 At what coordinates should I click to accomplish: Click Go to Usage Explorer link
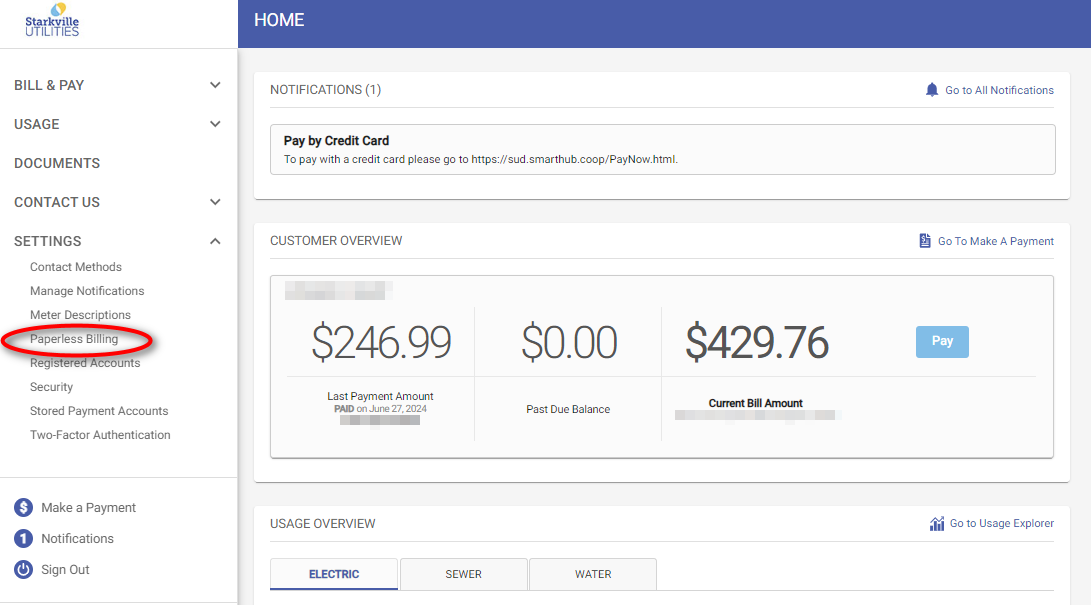(x=1002, y=523)
